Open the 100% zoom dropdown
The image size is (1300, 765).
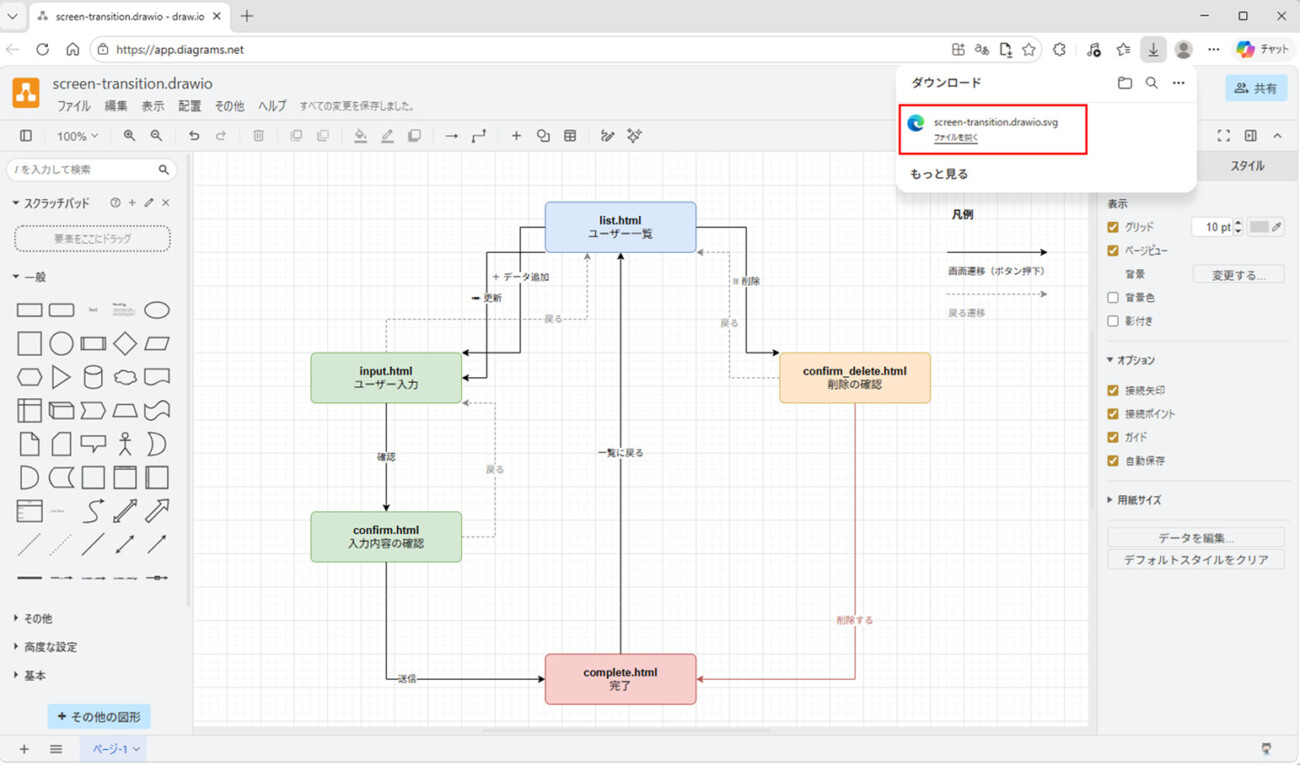pyautogui.click(x=77, y=136)
